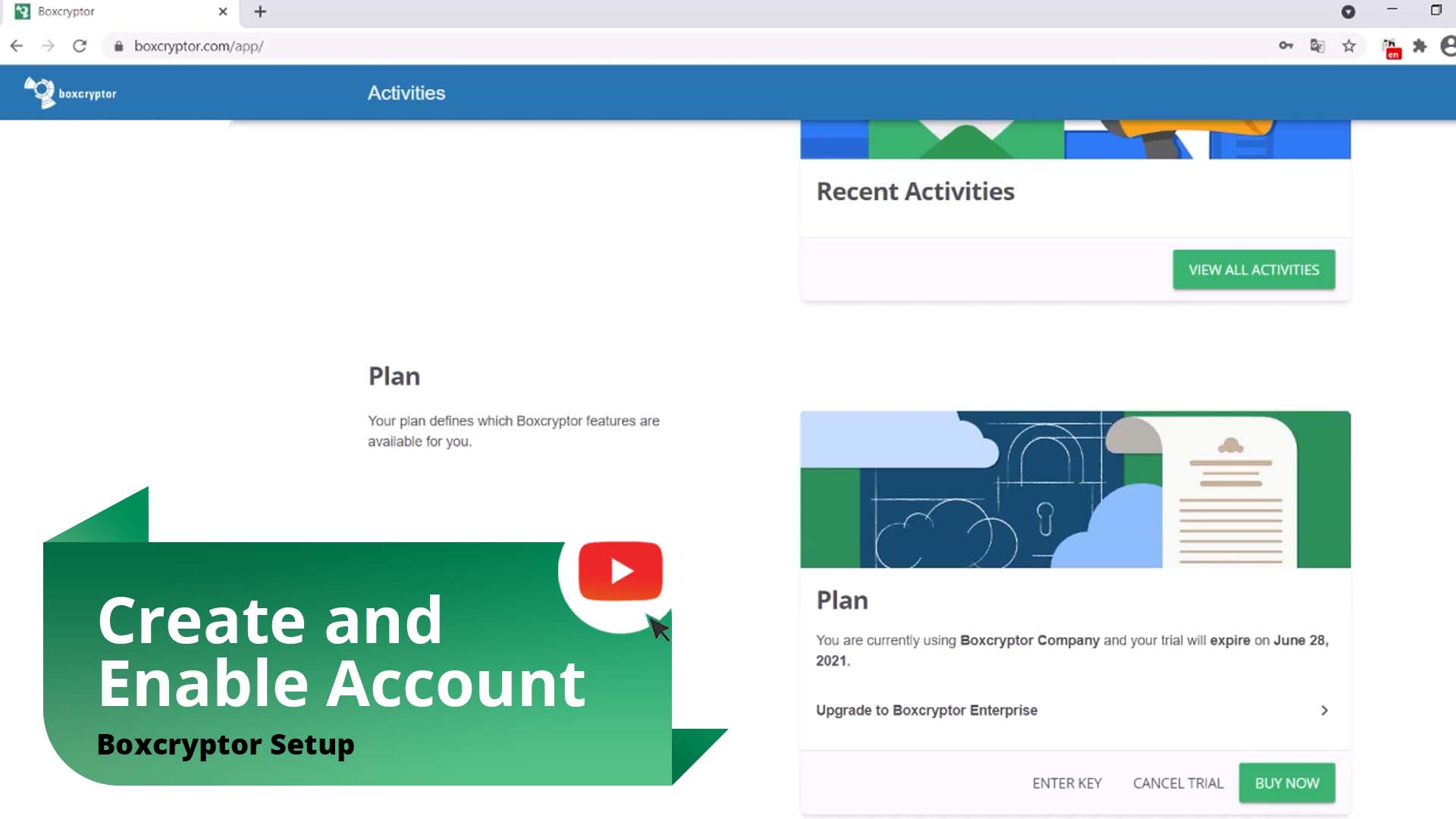The width and height of the screenshot is (1456, 819).
Task: Click the browser new tab button
Action: tap(259, 11)
